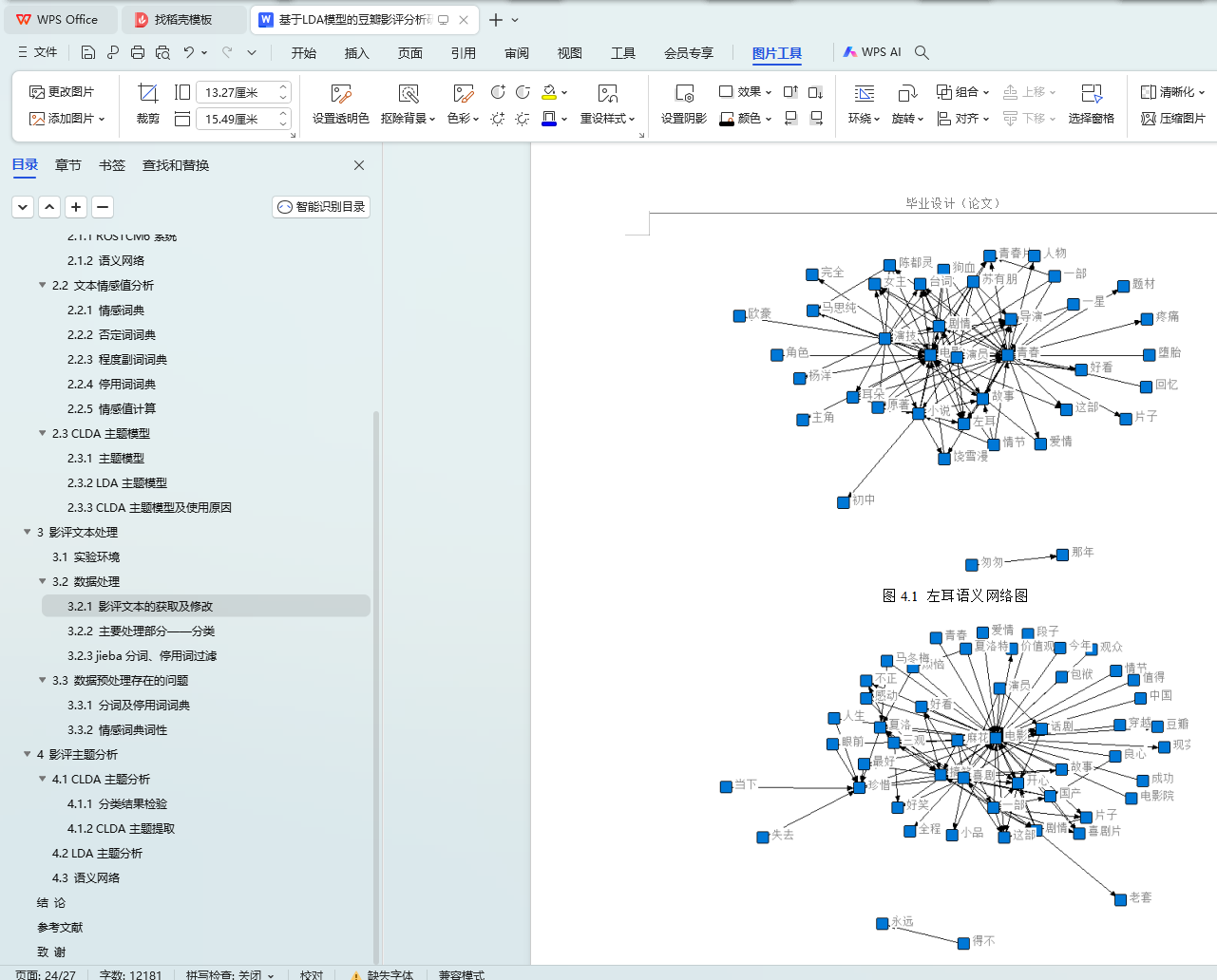Click the add heading plus button in outline
This screenshot has height=980, width=1217.
tap(76, 206)
